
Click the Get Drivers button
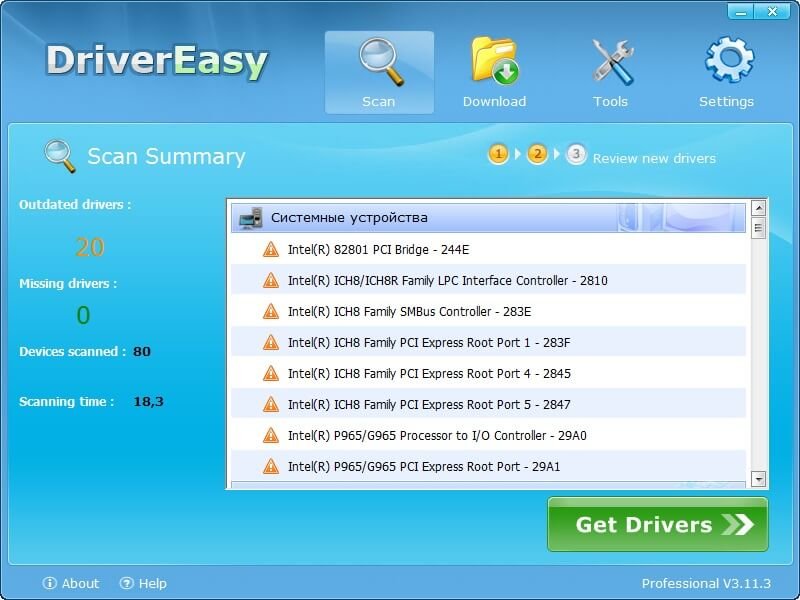658,524
